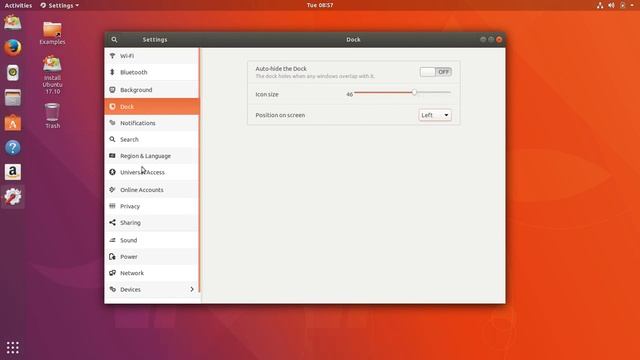Select the Network label in sidebar

[x=132, y=273]
